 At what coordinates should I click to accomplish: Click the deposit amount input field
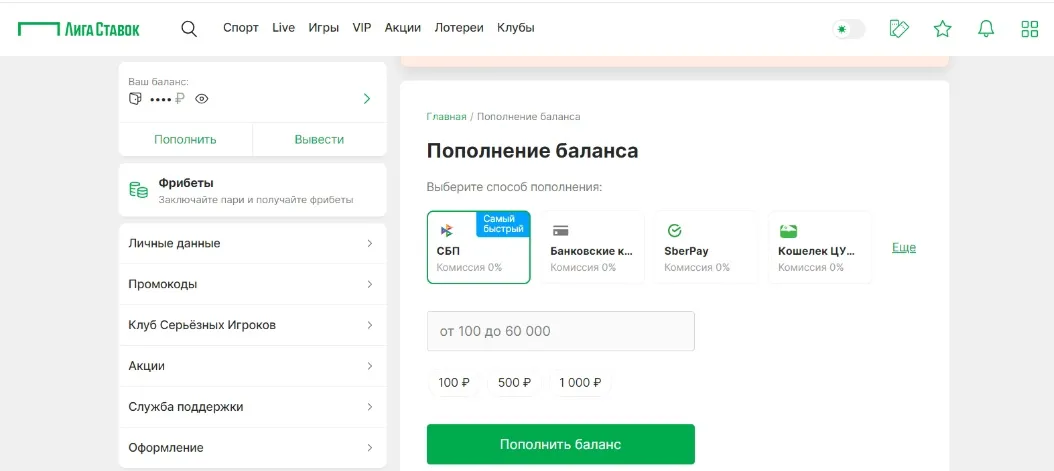560,331
